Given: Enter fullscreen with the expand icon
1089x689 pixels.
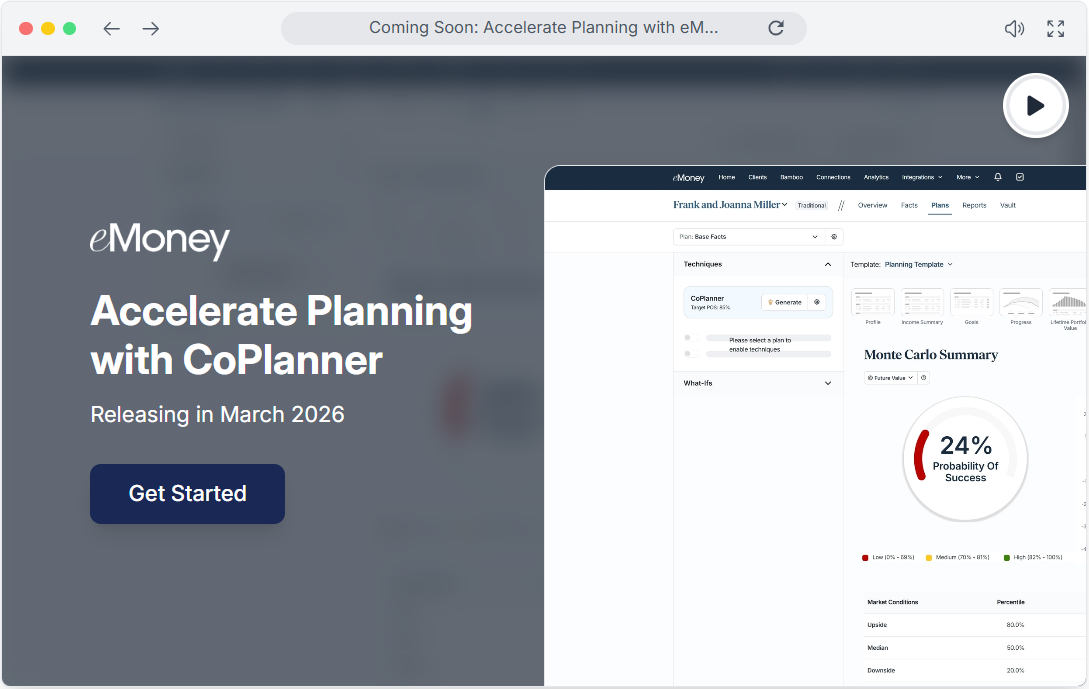Looking at the screenshot, I should [x=1055, y=29].
